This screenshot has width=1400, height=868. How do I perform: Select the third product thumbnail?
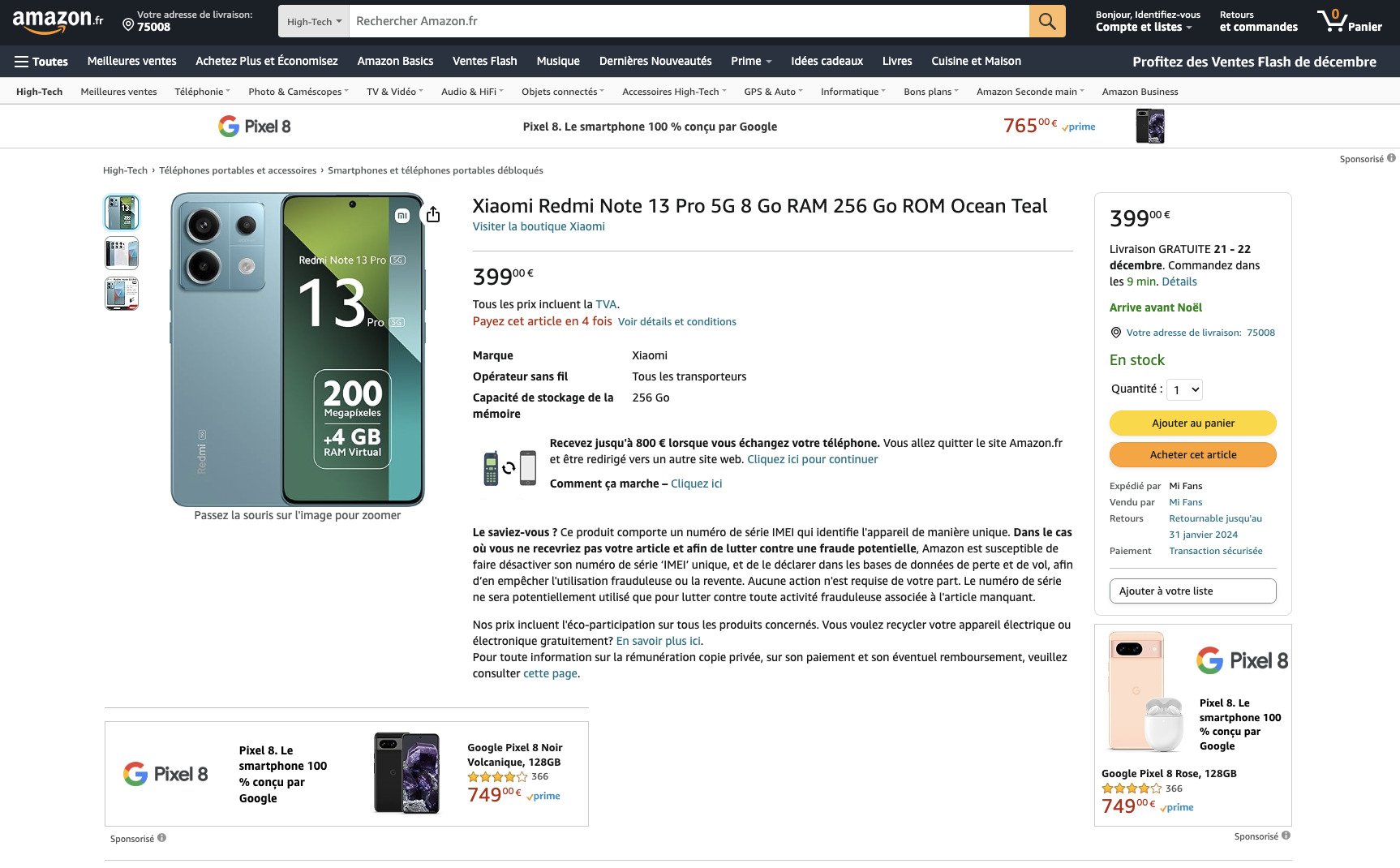pyautogui.click(x=122, y=294)
